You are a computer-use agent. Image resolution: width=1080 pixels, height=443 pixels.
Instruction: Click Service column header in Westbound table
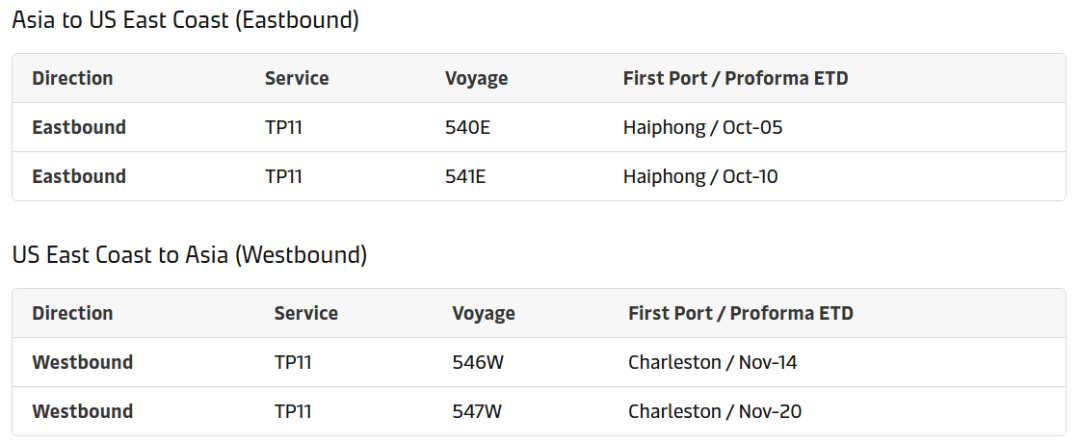point(305,313)
